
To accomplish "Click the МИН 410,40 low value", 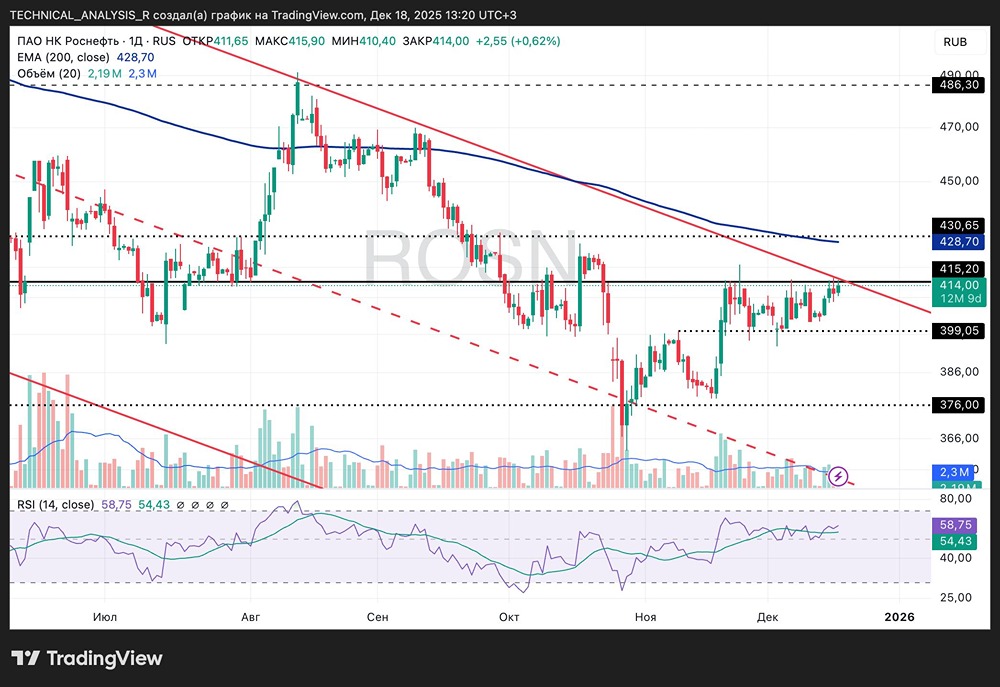I will (x=364, y=41).
